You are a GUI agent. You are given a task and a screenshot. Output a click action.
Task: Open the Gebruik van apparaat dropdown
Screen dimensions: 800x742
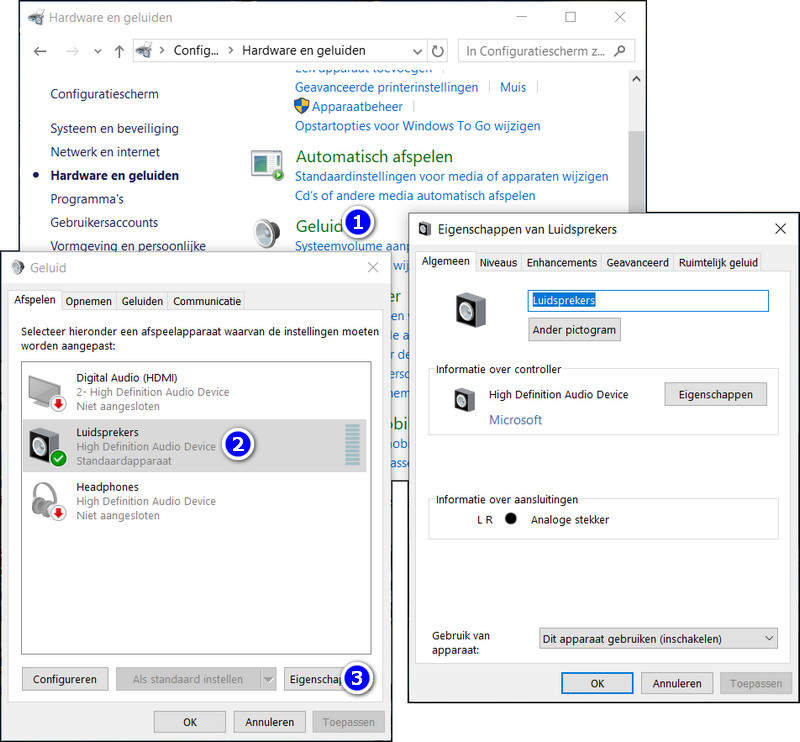[658, 638]
